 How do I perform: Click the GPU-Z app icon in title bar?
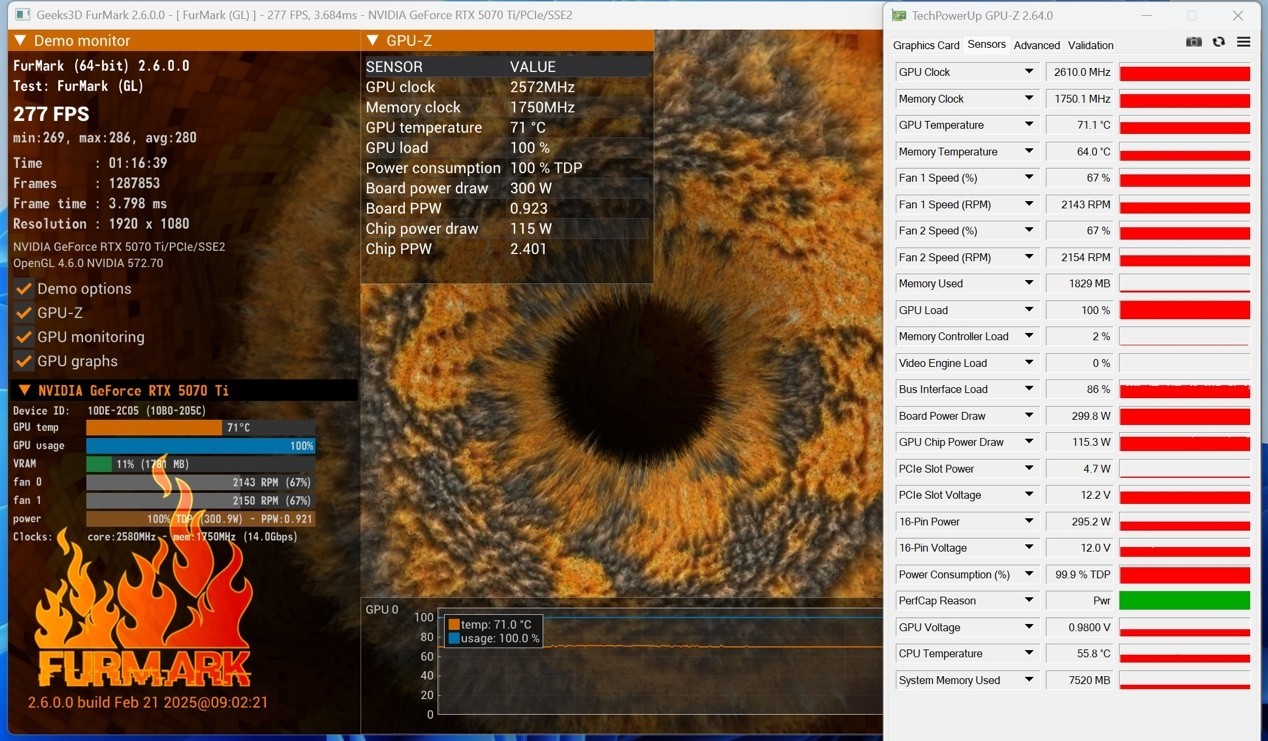[x=899, y=15]
